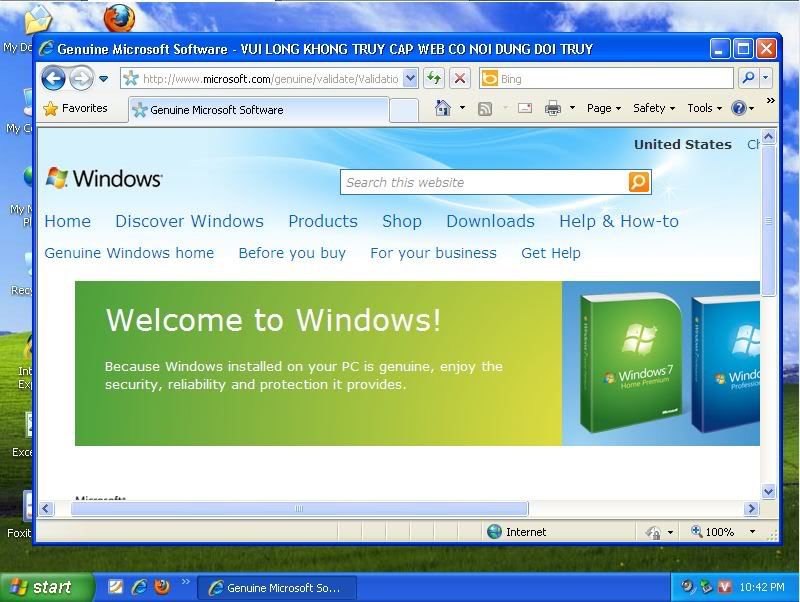Image resolution: width=800 pixels, height=602 pixels.
Task: Open the Genuine Windows home link
Action: 129,253
